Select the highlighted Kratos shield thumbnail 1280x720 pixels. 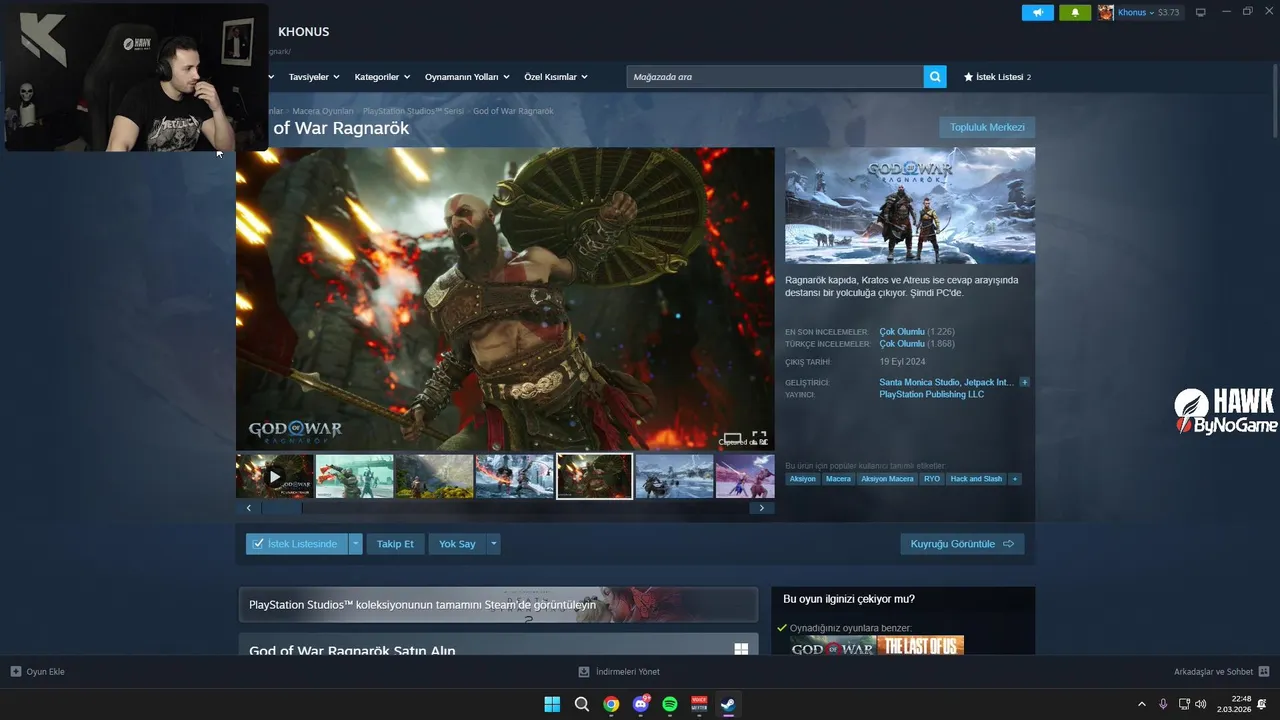click(594, 476)
